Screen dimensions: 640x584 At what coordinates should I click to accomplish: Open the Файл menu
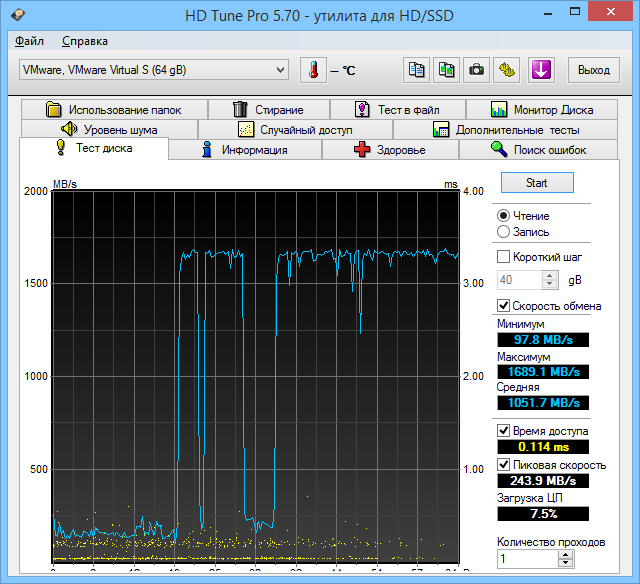pyautogui.click(x=29, y=41)
